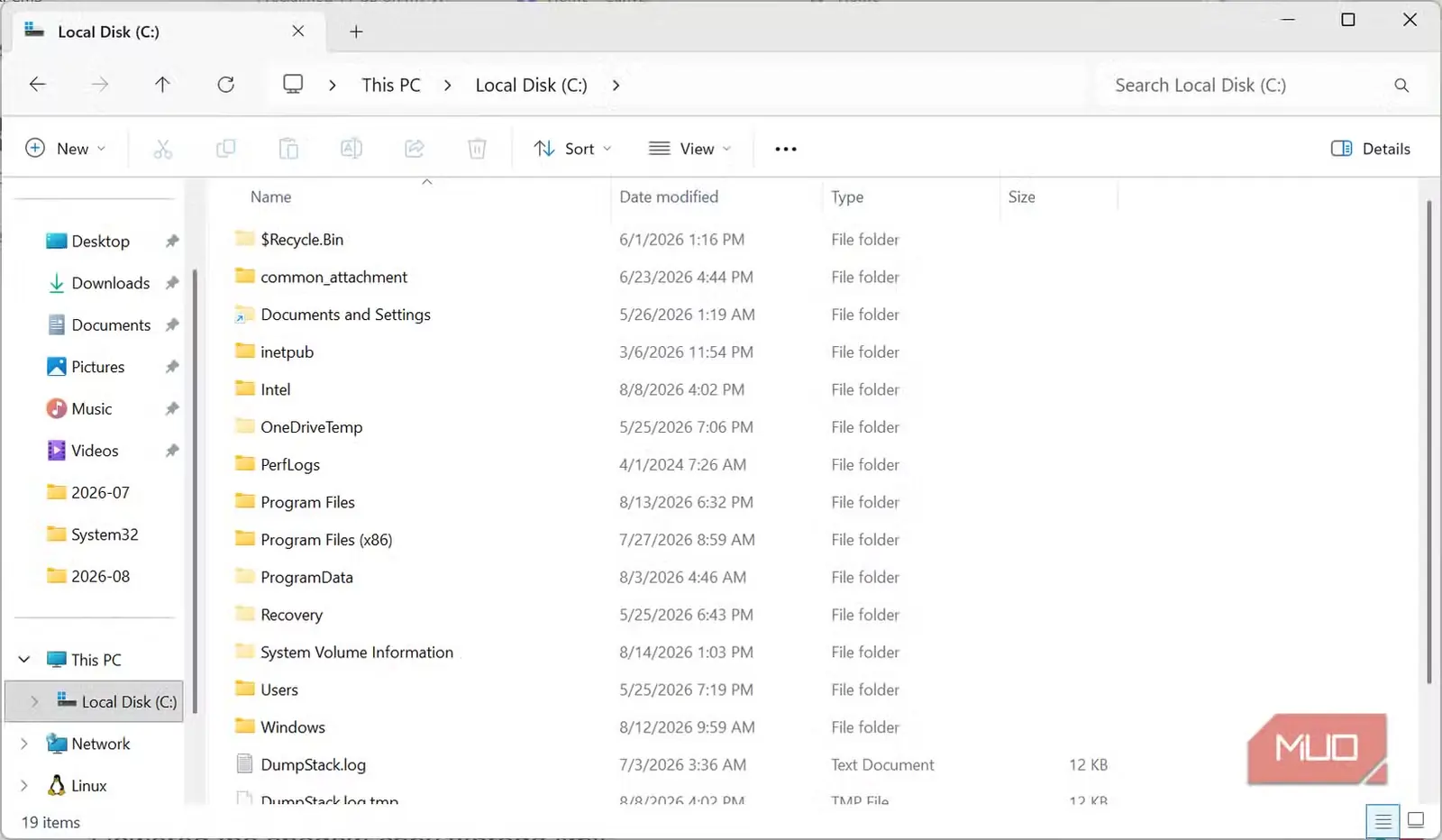1442x840 pixels.
Task: Click the pin icon beside Desktop
Action: (x=172, y=242)
